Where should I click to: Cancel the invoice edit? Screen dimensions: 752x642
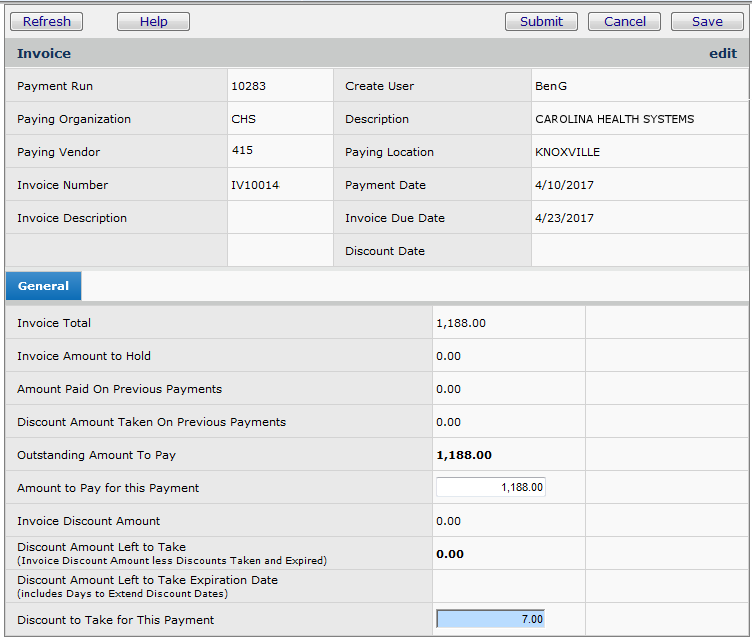(624, 21)
